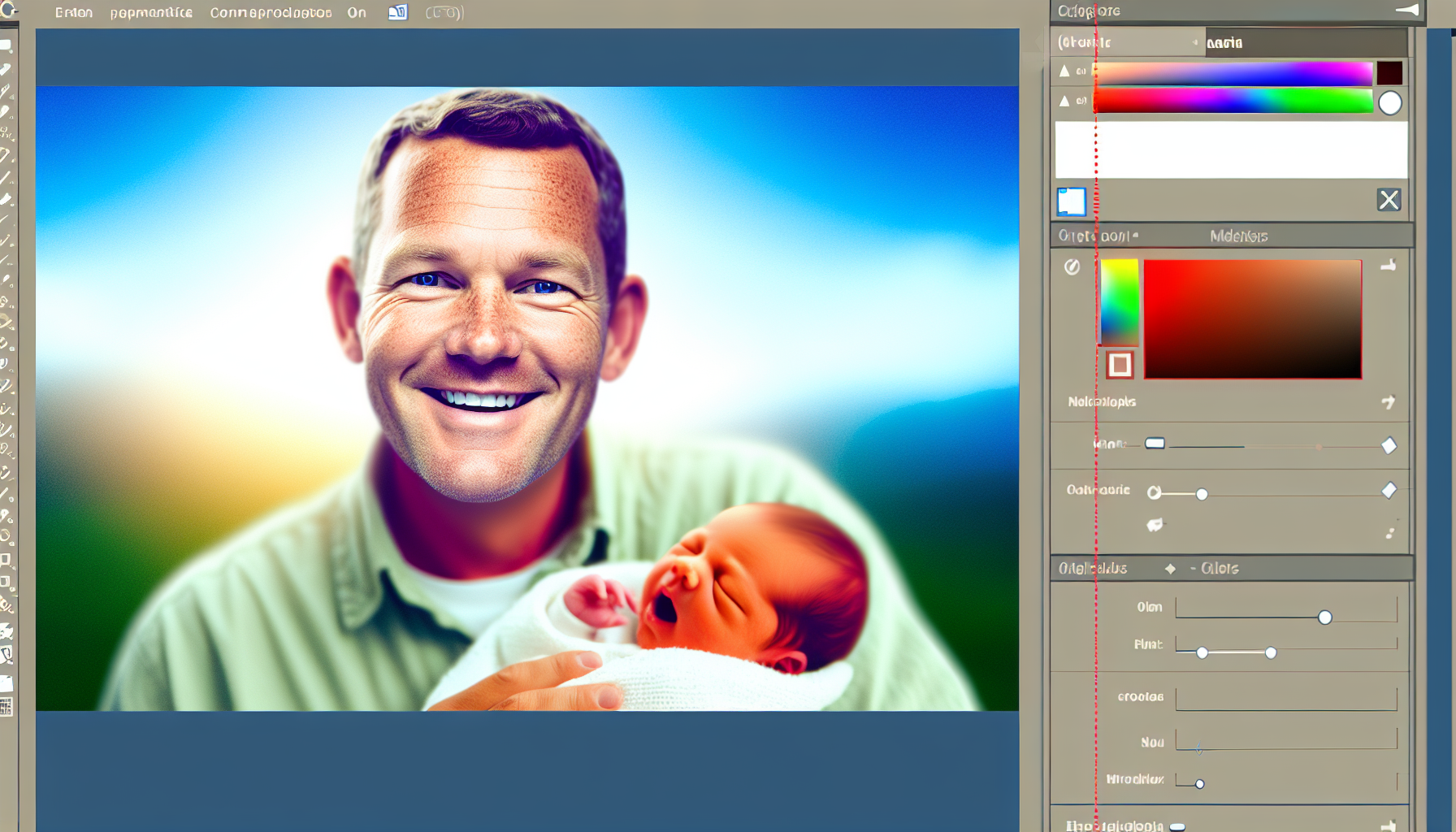The width and height of the screenshot is (1456, 832).
Task: Open the Erion menu
Action: pyautogui.click(x=73, y=13)
